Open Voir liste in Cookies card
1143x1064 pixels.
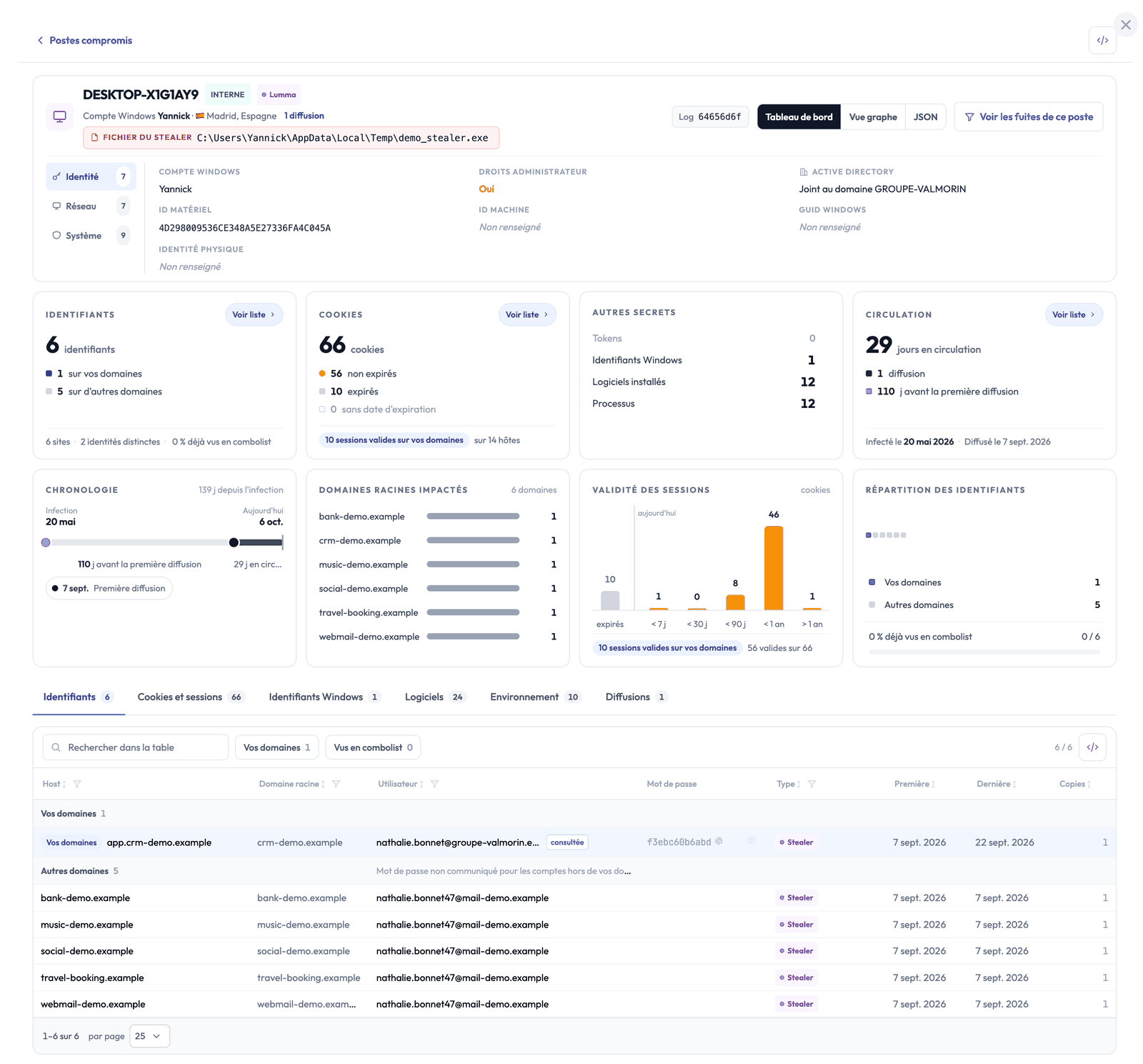coord(527,314)
